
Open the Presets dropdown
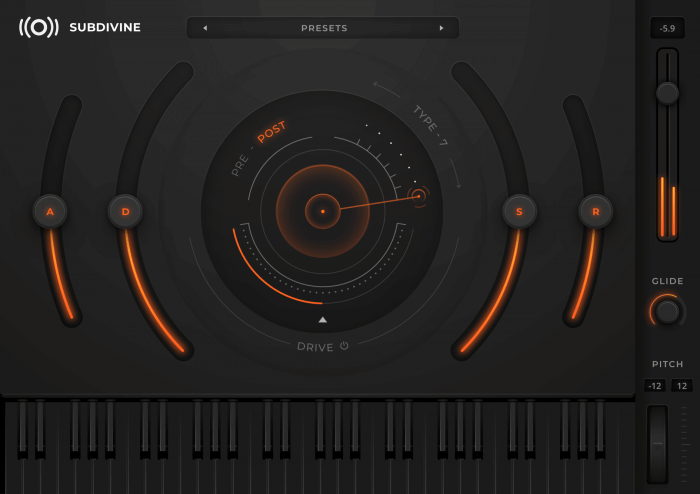[x=323, y=28]
